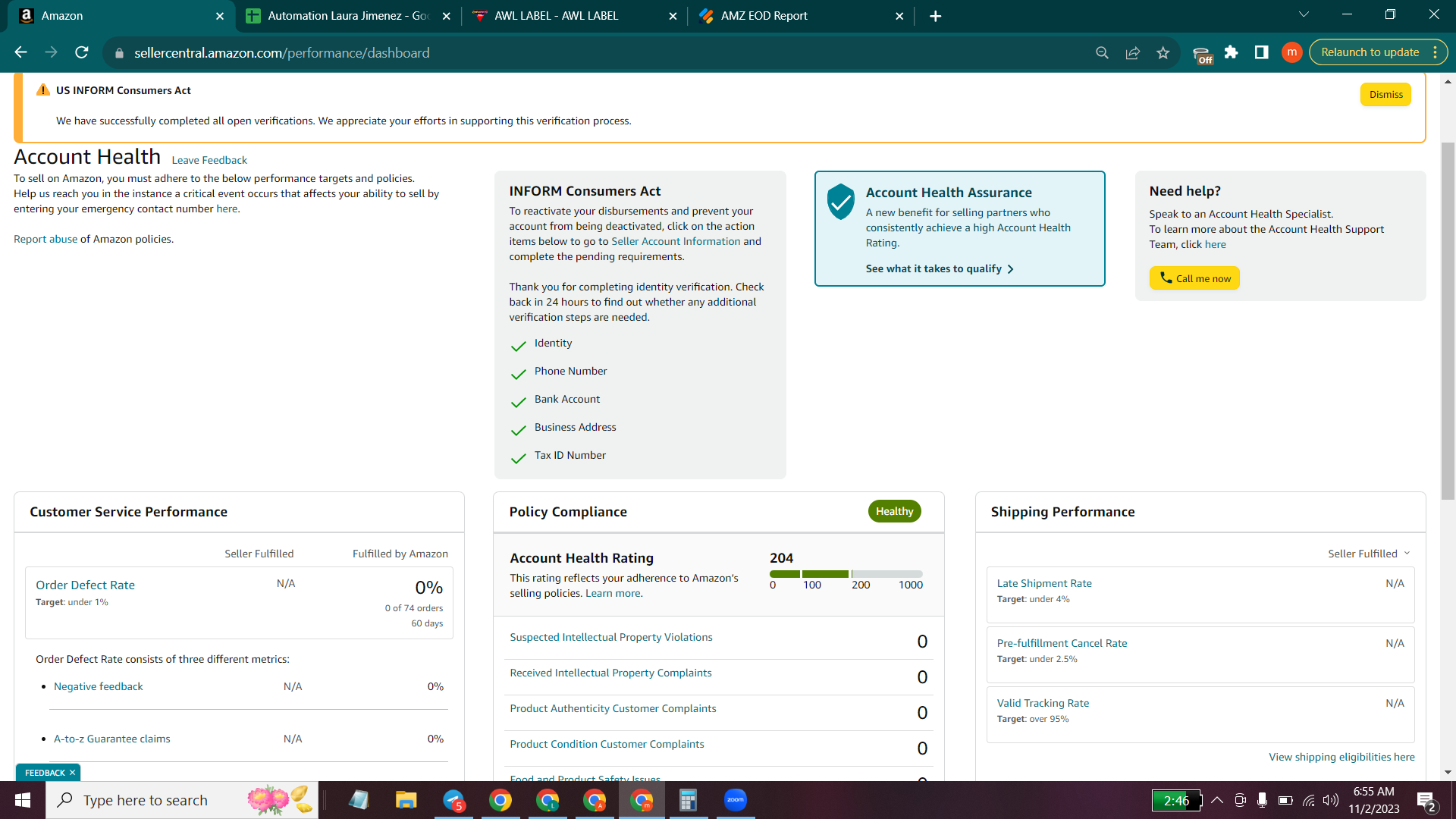Close the AMZ EOD Report tab
The width and height of the screenshot is (1456, 819).
pyautogui.click(x=899, y=16)
